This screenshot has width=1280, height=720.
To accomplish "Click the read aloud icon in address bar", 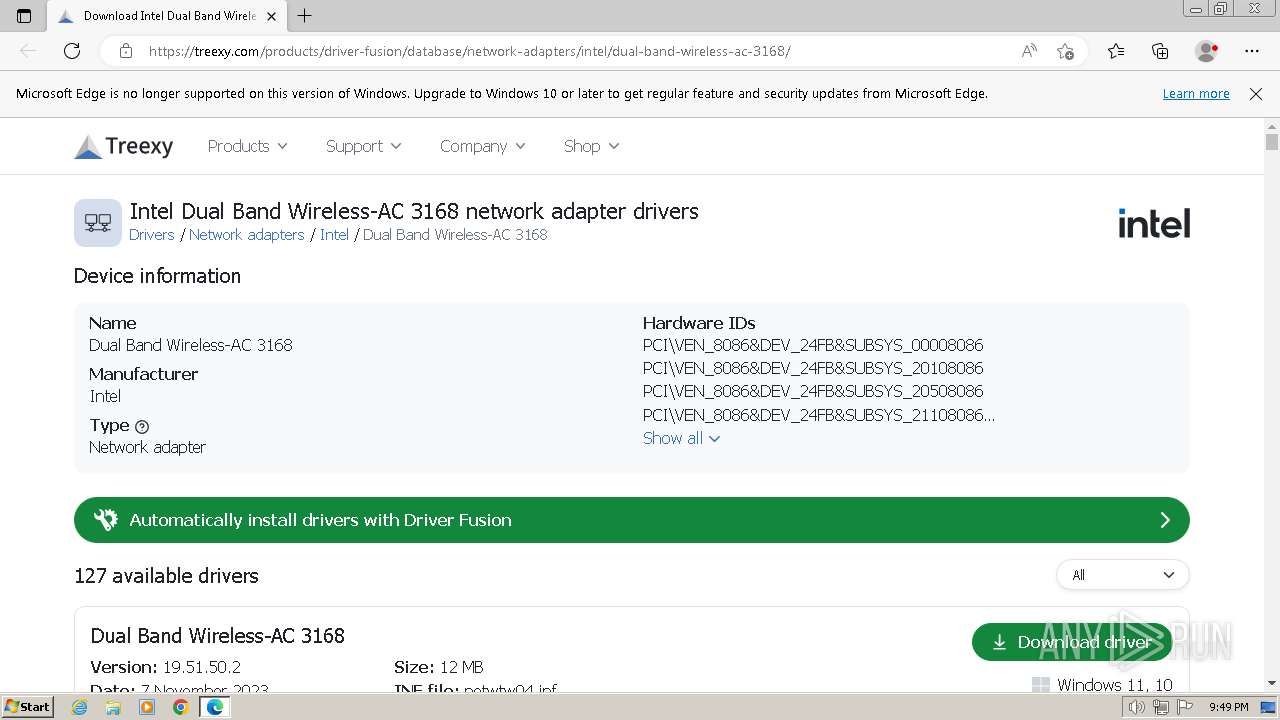I will point(1029,51).
